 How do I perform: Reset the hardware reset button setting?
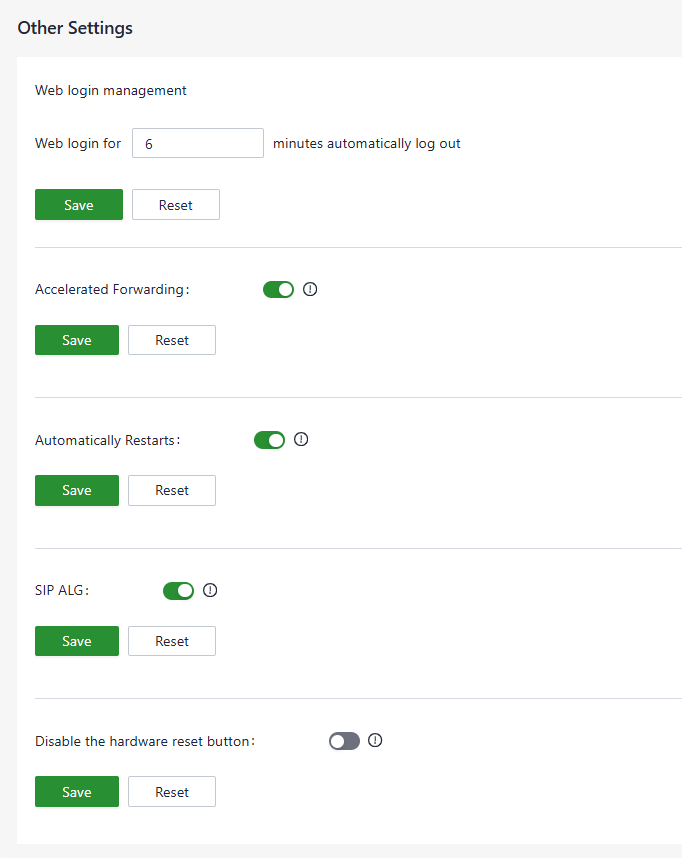click(x=172, y=792)
